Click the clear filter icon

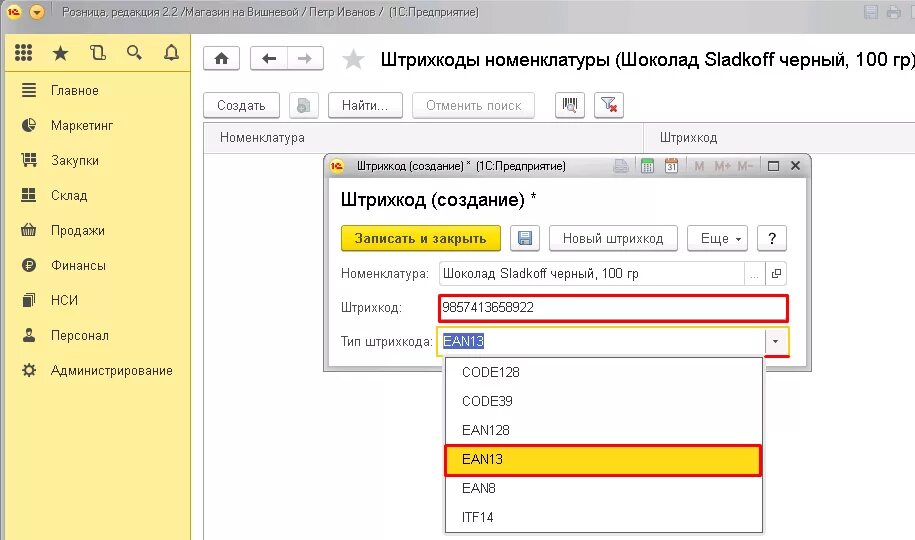pos(609,105)
